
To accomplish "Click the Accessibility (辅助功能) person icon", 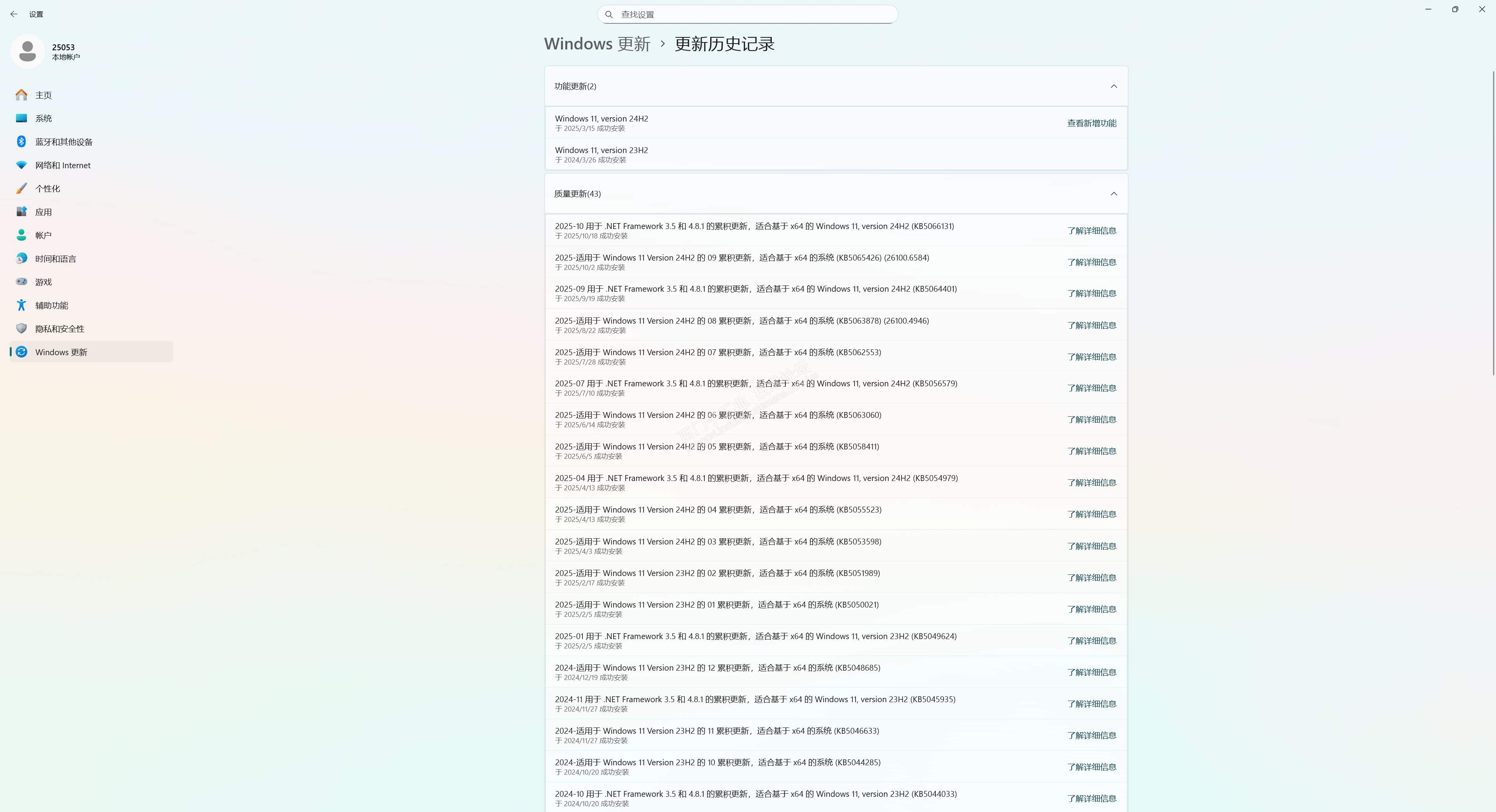I will point(21,305).
